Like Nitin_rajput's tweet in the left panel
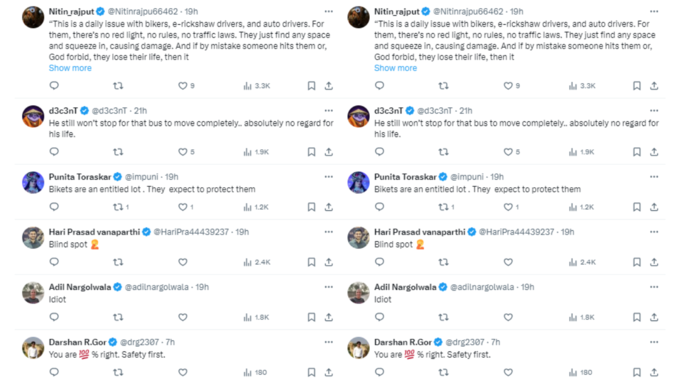Image resolution: width=680 pixels, height=383 pixels. point(183,86)
